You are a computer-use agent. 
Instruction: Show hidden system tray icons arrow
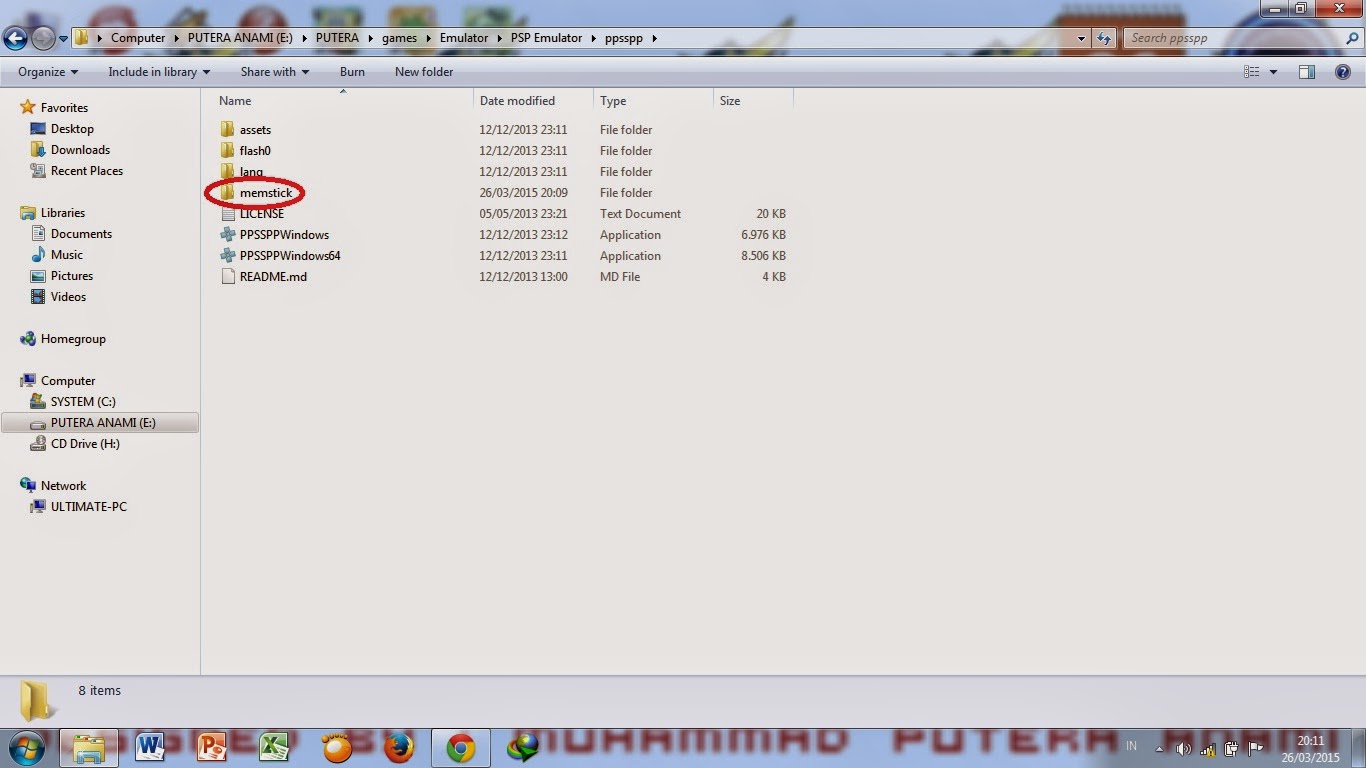pyautogui.click(x=1160, y=748)
